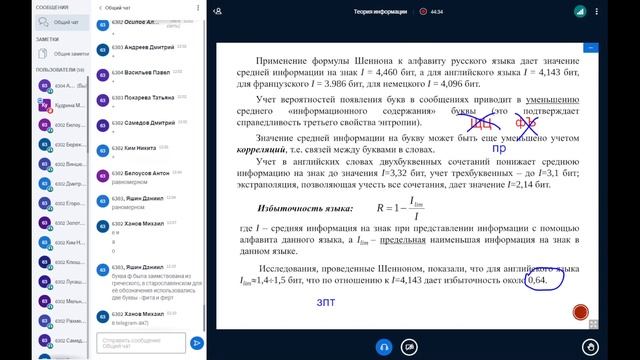Image resolution: width=640 pixels, height=360 pixels.
Task: Click the message beginning 'буква ф была заимствована'
Action: coord(157,287)
